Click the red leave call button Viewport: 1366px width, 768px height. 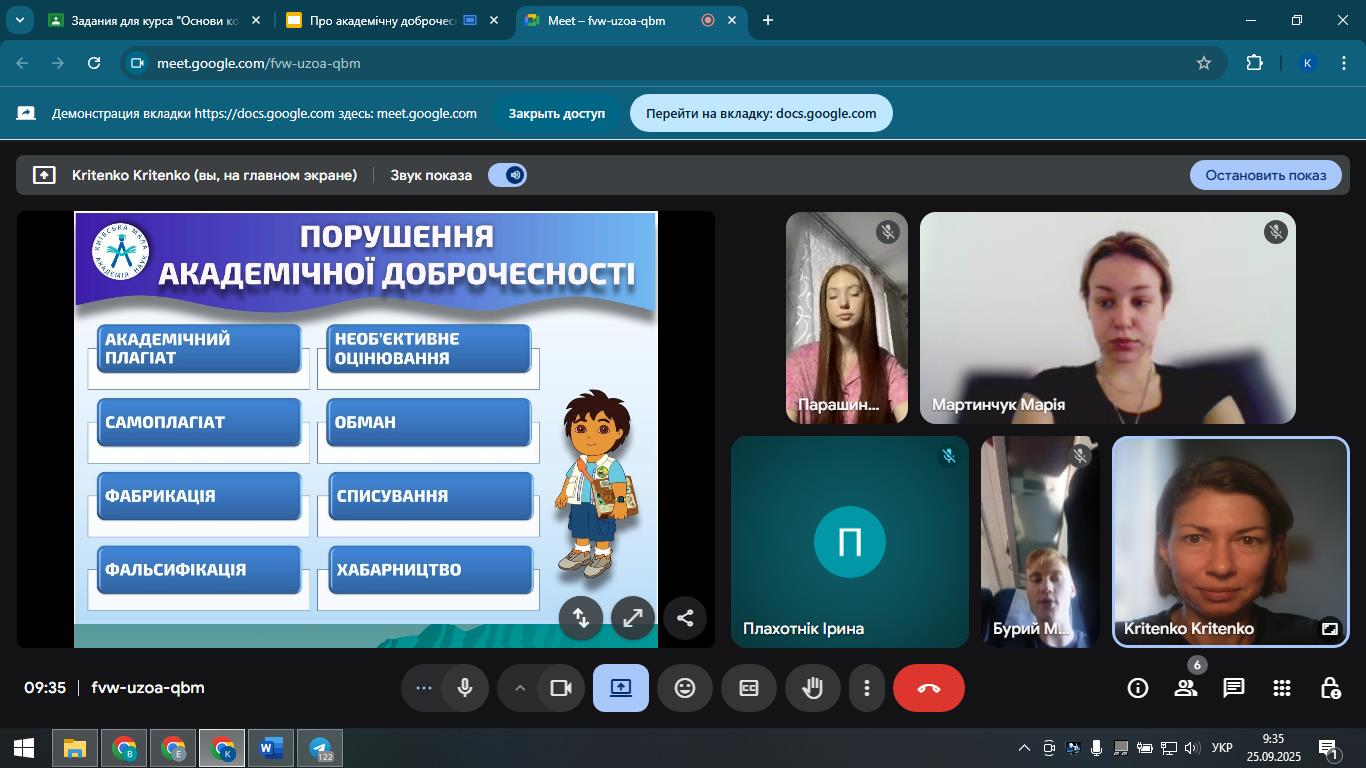click(x=928, y=688)
